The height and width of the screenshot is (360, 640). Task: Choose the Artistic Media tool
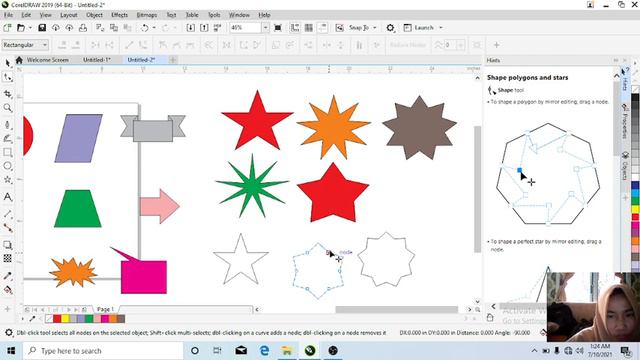[8, 138]
